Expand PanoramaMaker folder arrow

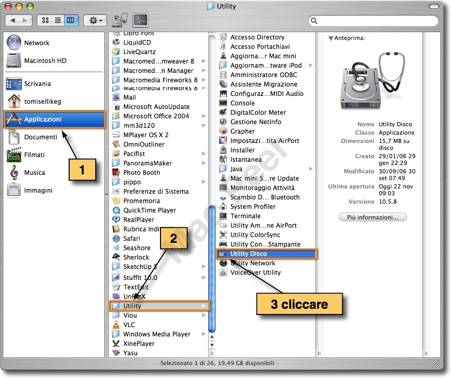[x=203, y=163]
